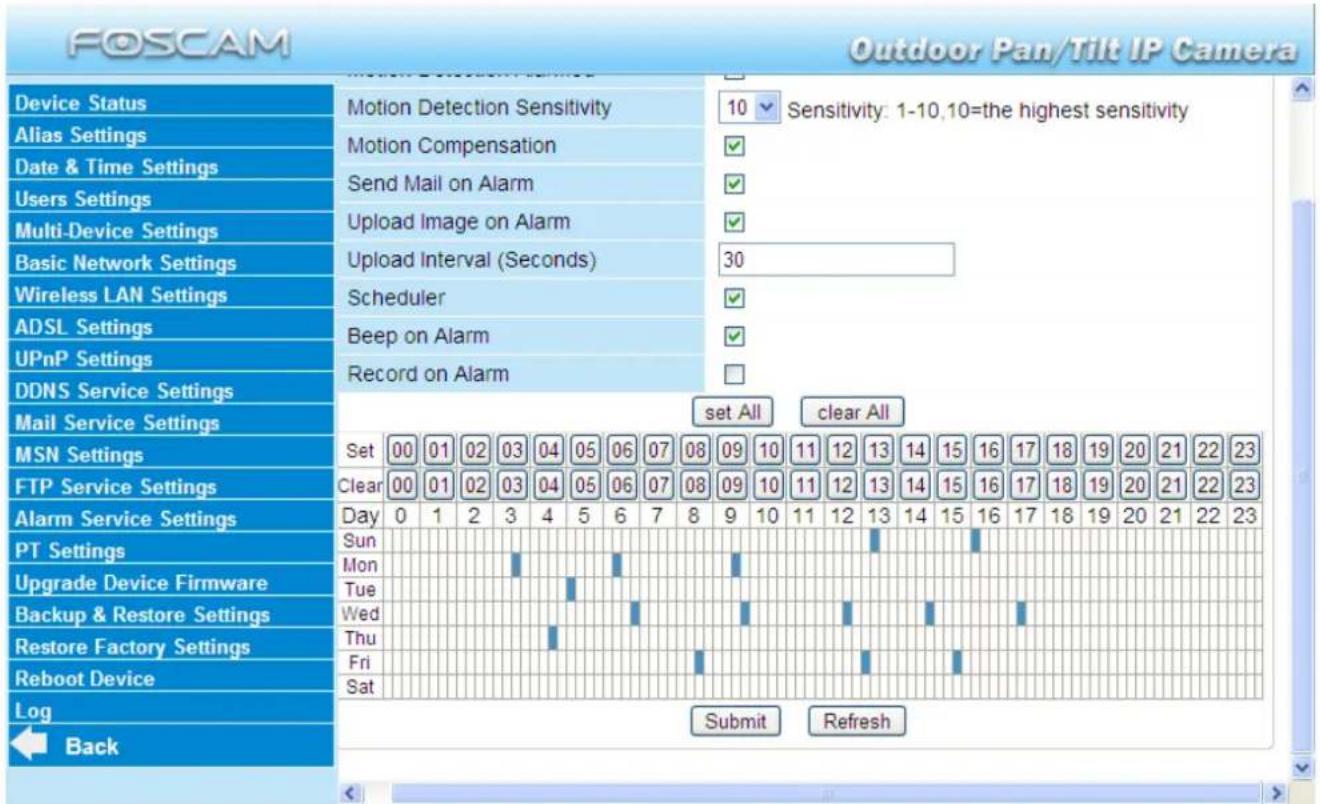Click Set hour 23 button
The width and height of the screenshot is (1320, 804).
[1243, 449]
